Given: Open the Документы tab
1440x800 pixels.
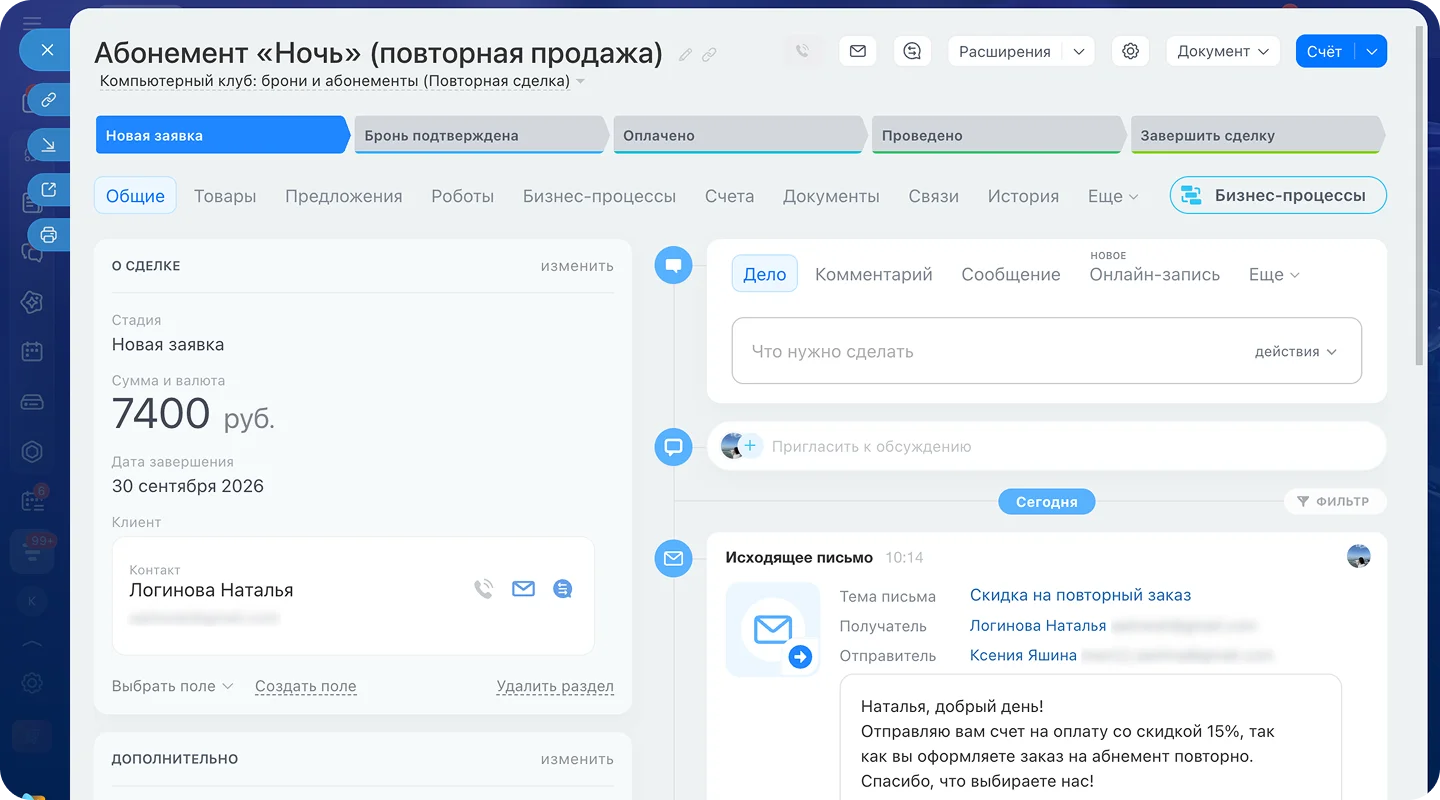Looking at the screenshot, I should point(831,196).
